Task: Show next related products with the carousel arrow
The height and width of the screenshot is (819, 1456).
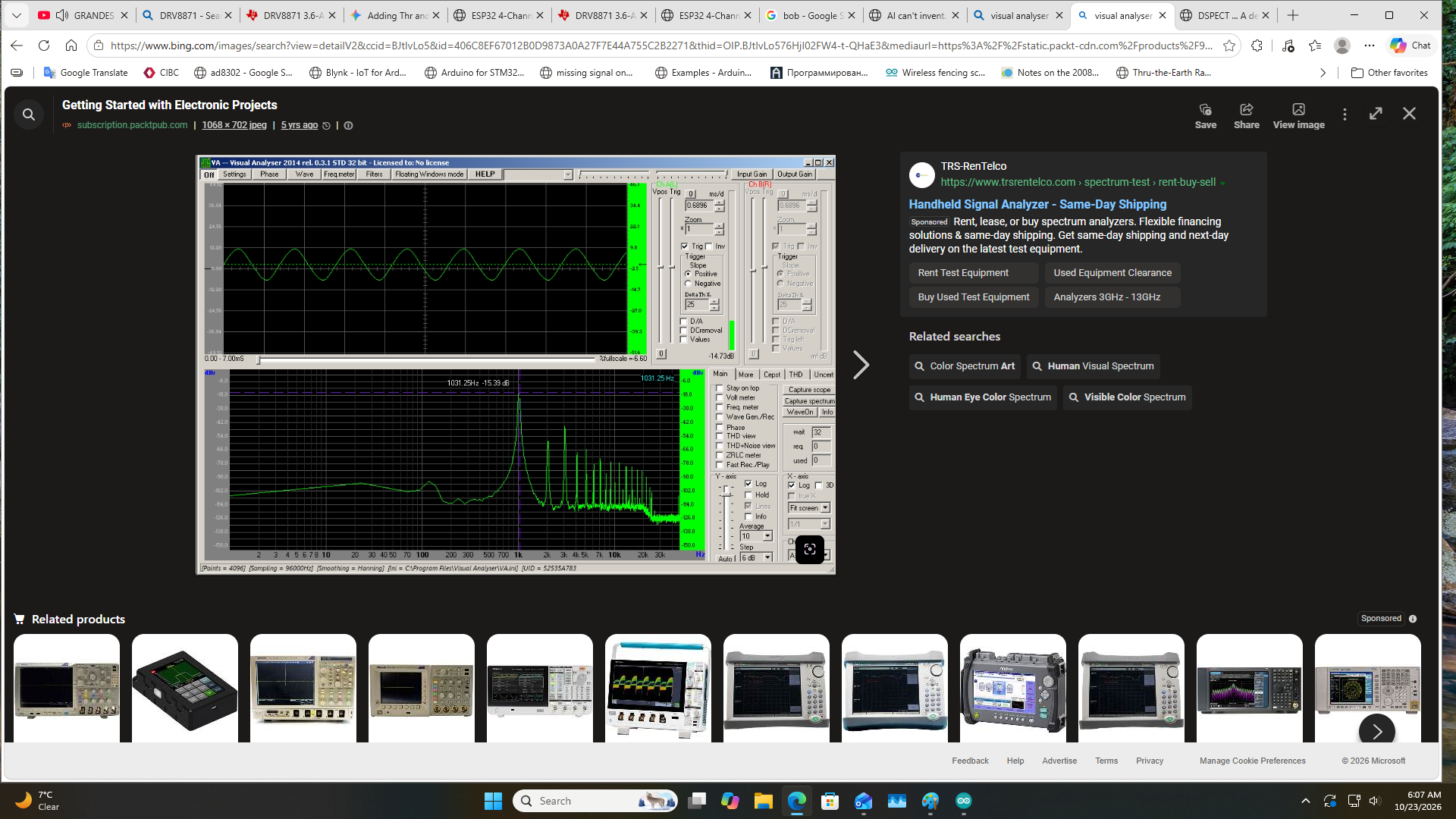Action: tap(1376, 731)
